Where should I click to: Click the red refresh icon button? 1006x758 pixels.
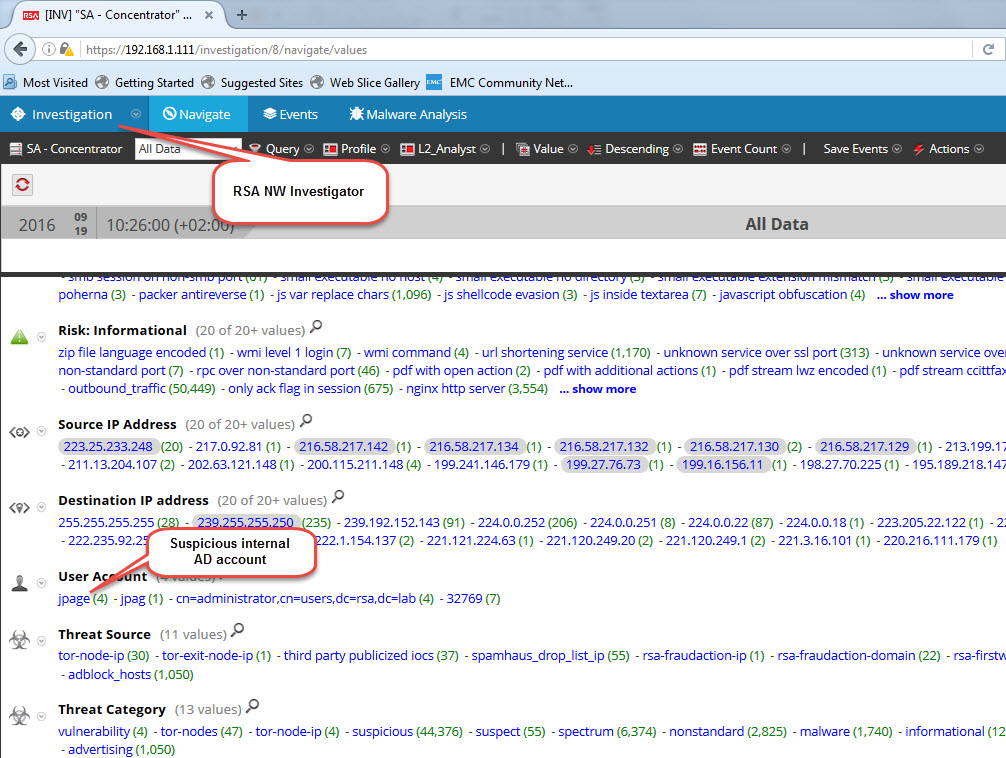(22, 185)
